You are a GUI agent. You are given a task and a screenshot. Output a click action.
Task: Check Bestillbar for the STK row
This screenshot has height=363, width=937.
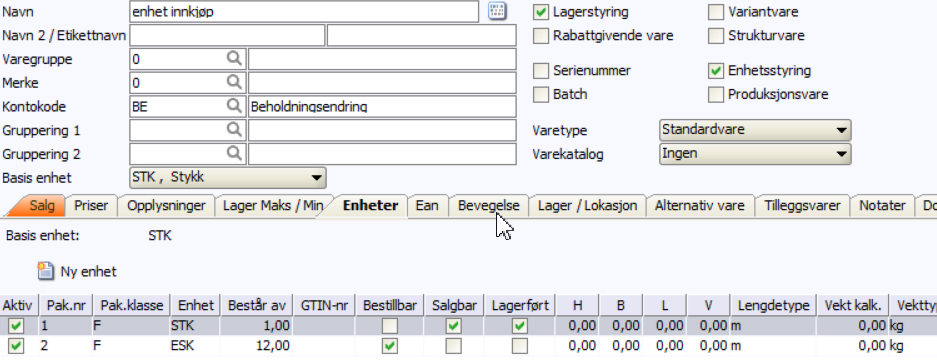click(390, 326)
